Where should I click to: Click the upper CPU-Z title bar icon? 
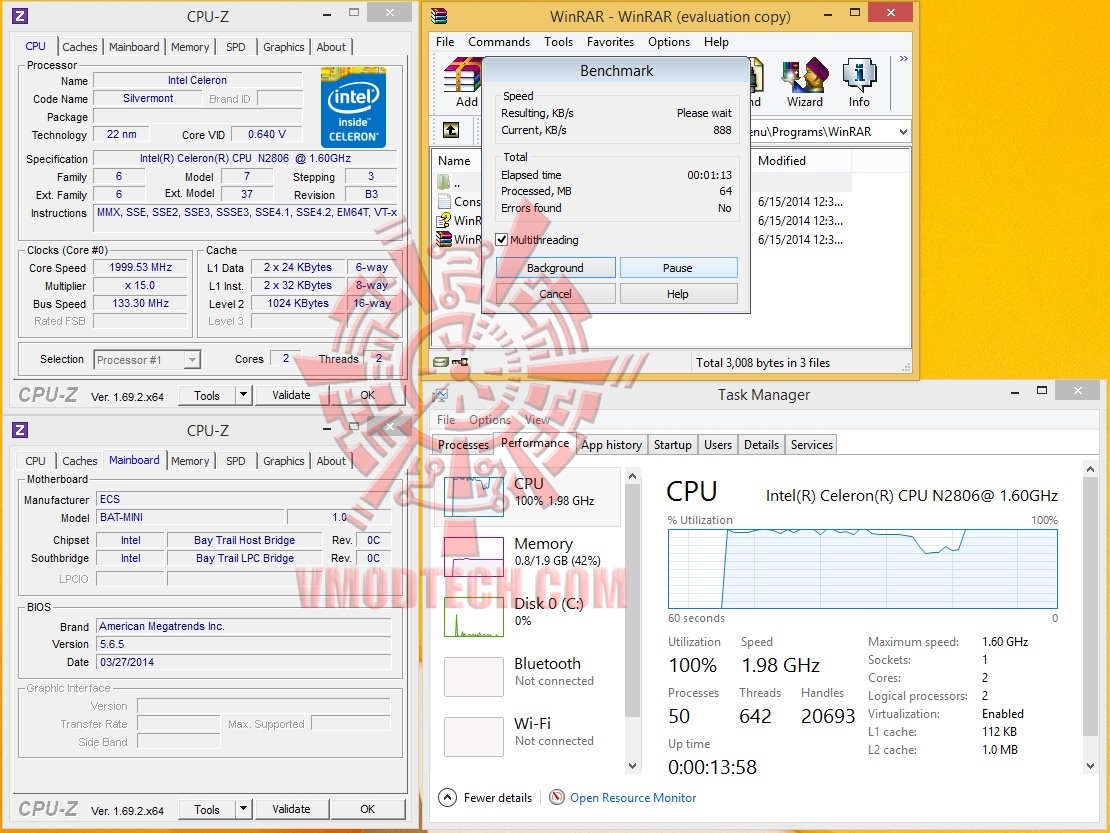click(20, 16)
